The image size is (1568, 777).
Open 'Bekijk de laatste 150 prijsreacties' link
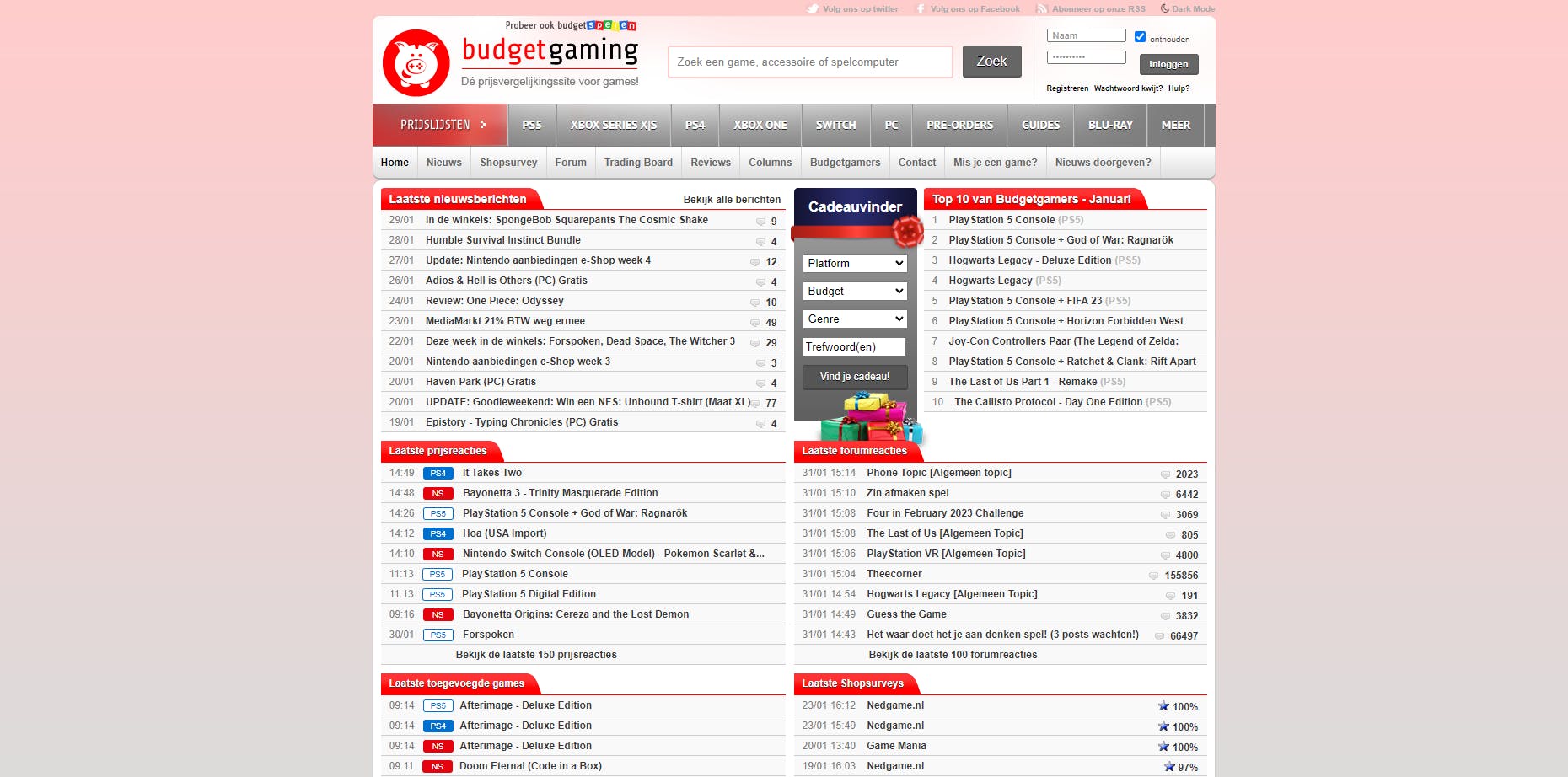pos(536,655)
